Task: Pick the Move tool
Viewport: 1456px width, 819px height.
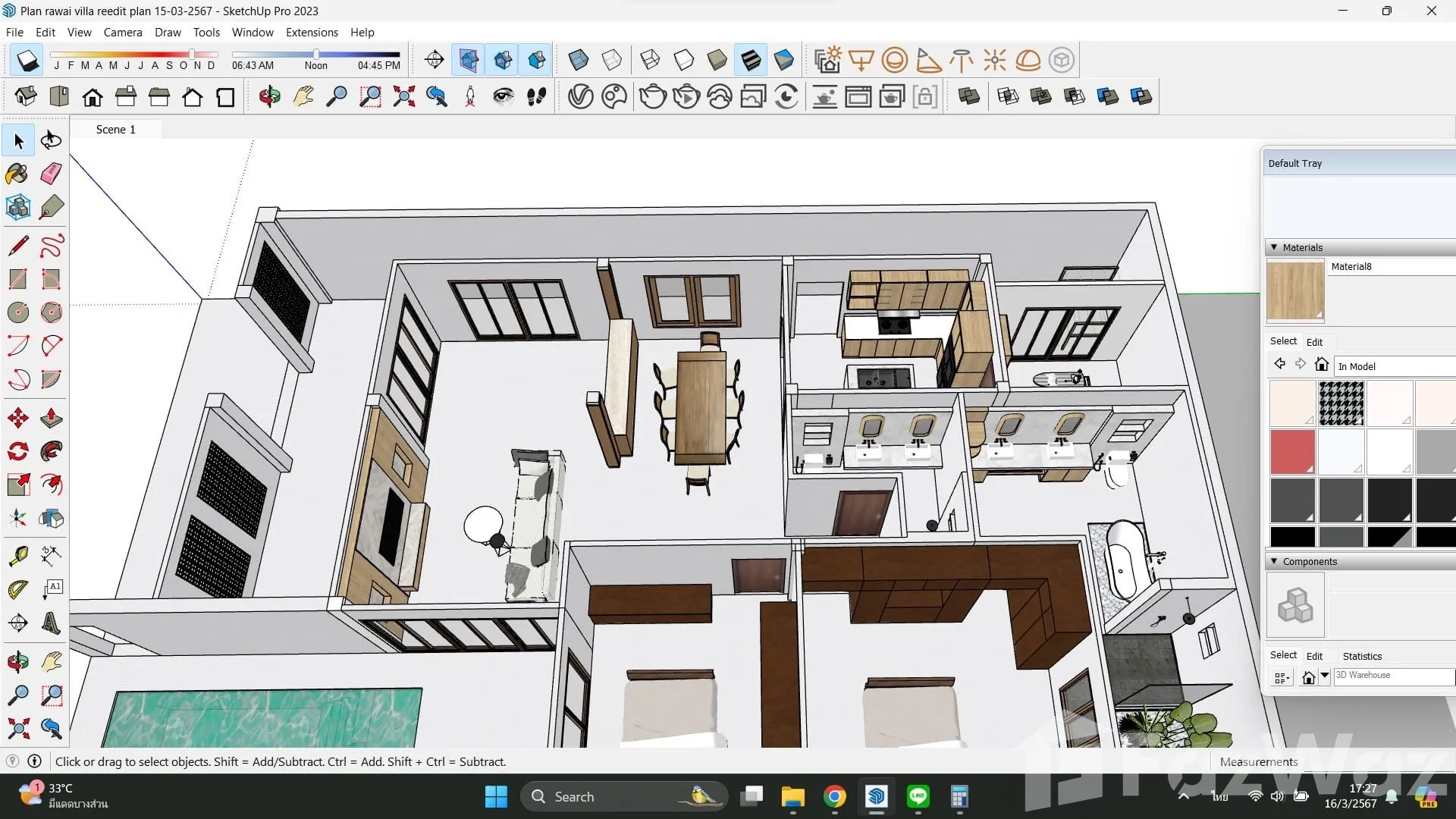Action: coord(17,418)
